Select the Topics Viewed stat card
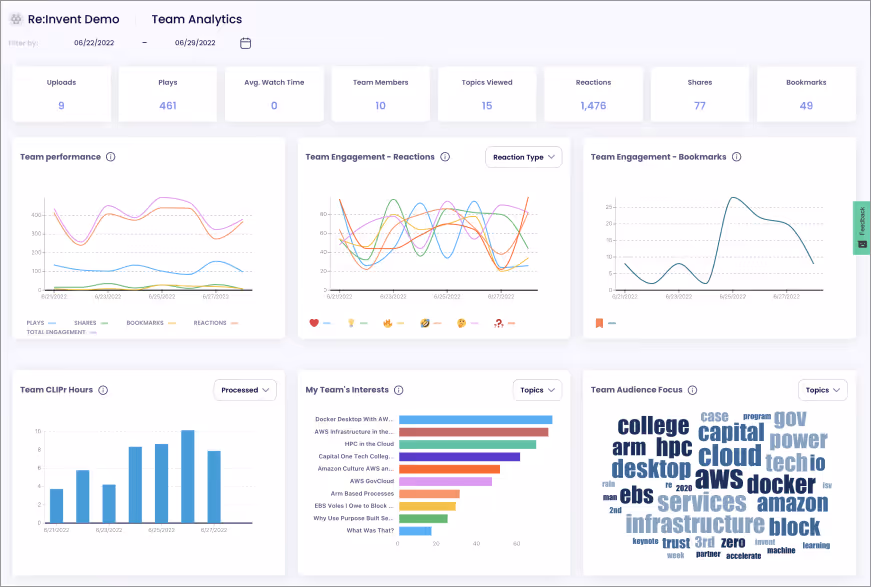This screenshot has height=587, width=871. click(487, 94)
